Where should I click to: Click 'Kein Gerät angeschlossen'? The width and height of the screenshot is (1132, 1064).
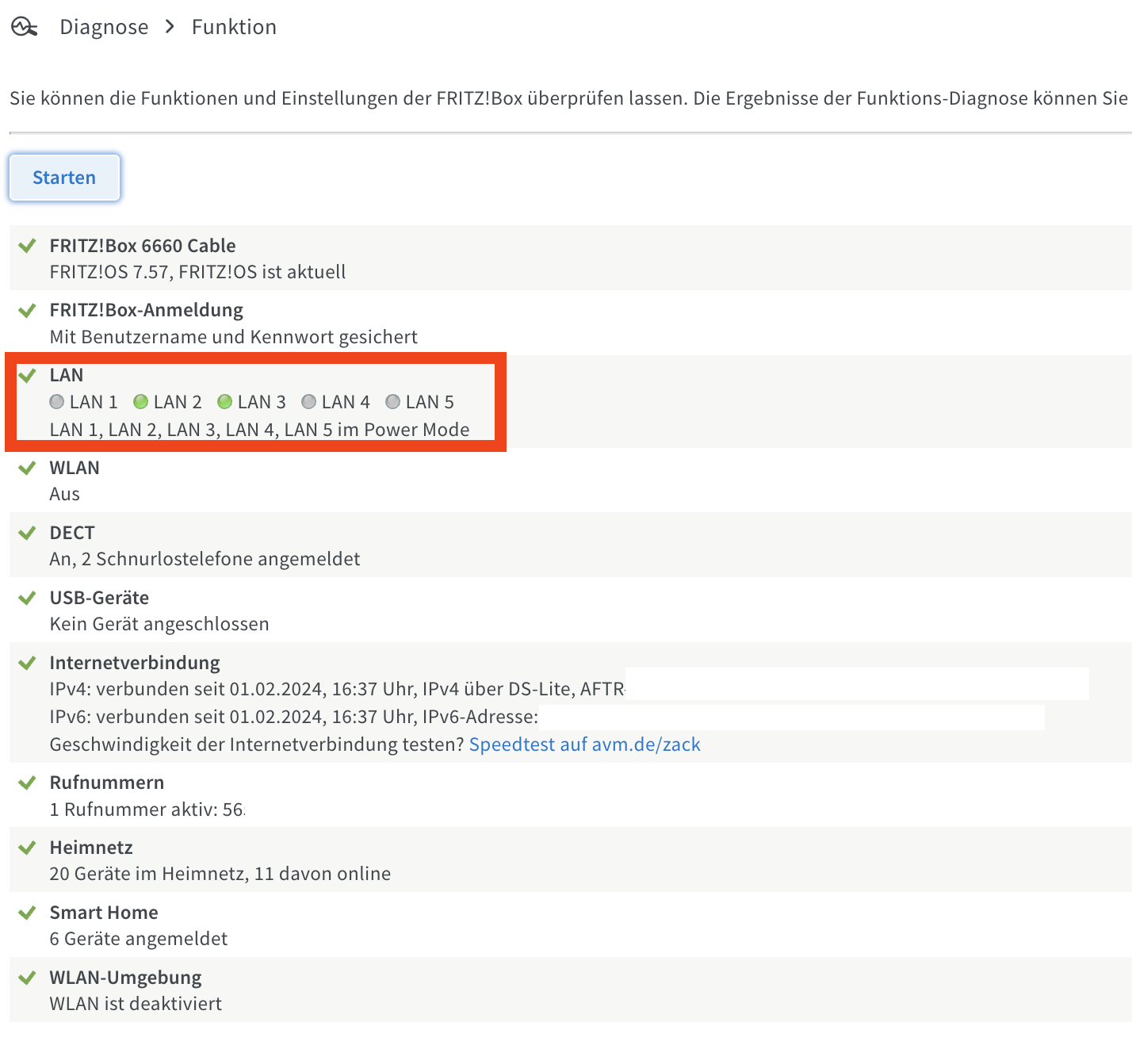pyautogui.click(x=159, y=624)
